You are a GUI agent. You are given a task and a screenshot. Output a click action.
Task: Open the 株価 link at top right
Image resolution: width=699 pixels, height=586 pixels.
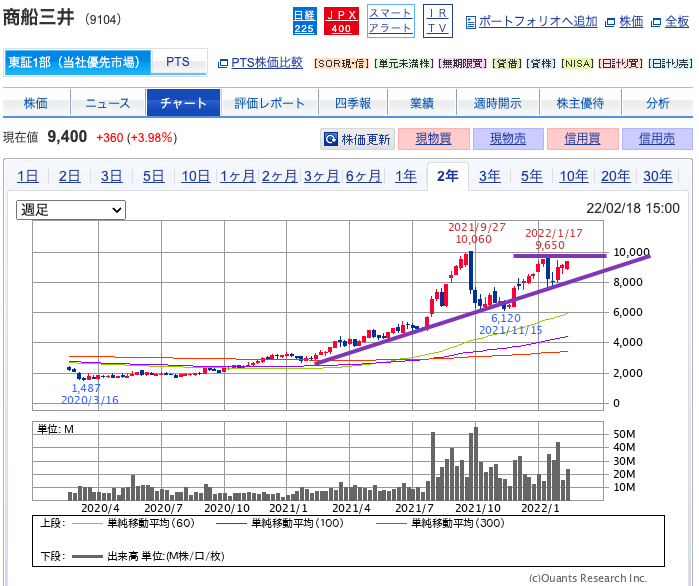(x=631, y=21)
